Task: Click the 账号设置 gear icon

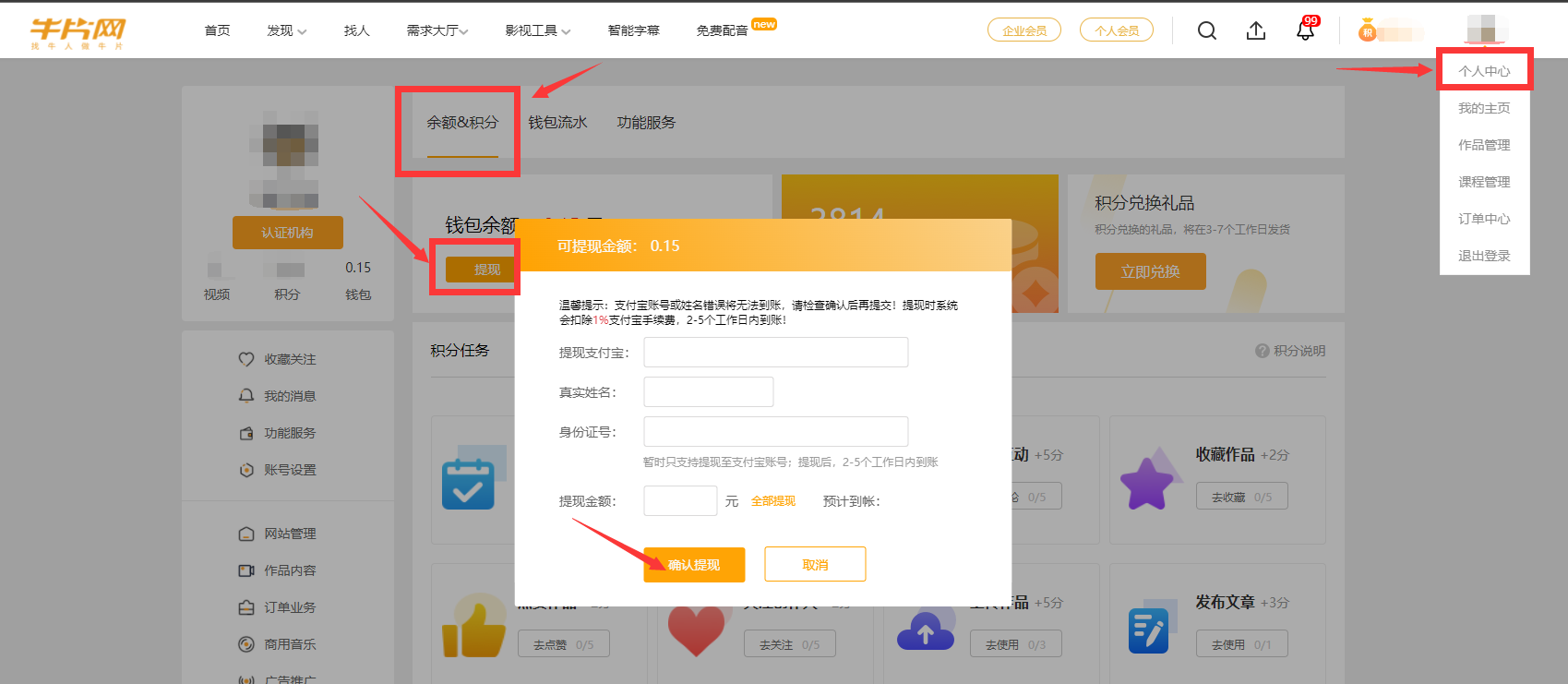Action: 246,470
